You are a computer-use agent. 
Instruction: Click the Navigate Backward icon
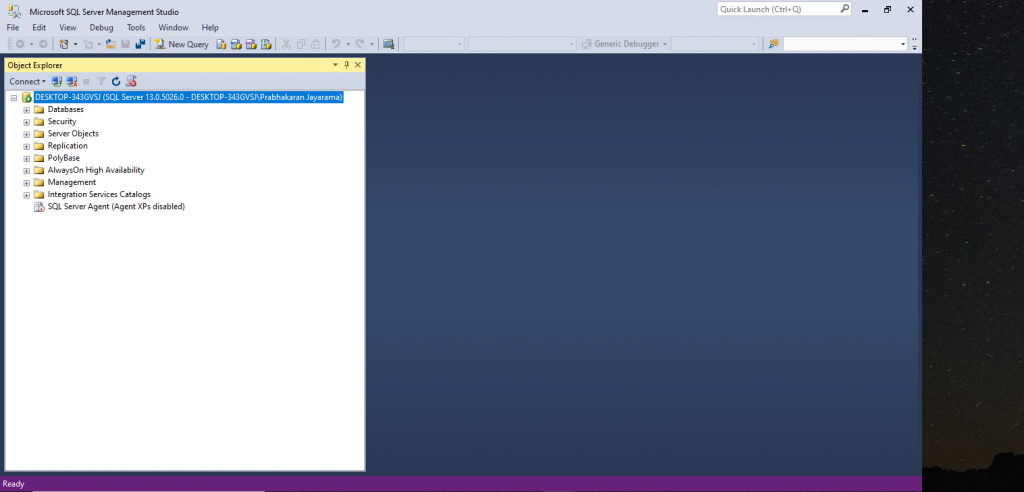pos(20,44)
